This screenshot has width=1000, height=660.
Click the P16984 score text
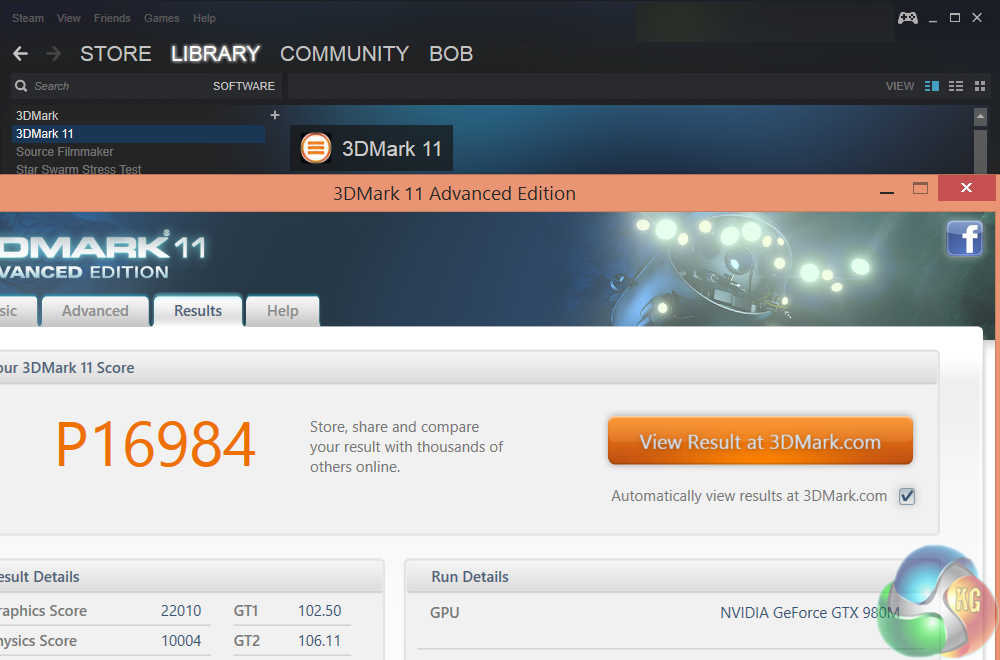tap(156, 444)
